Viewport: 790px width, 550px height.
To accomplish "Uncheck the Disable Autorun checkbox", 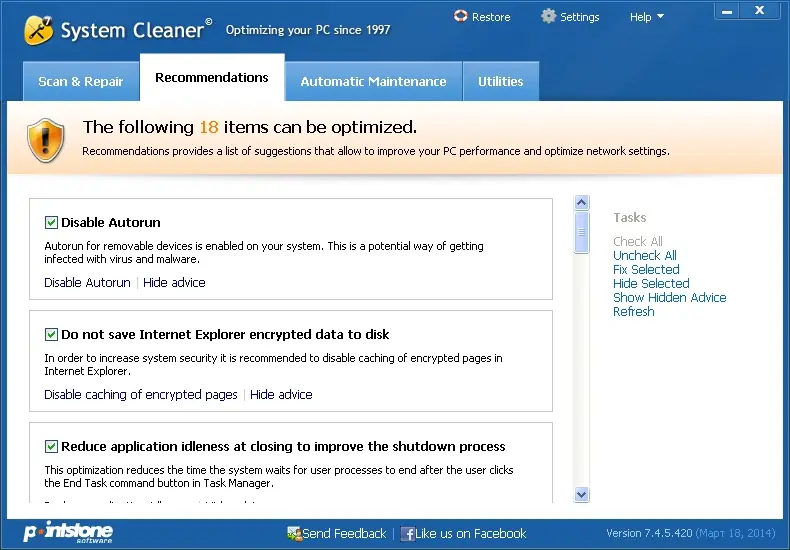I will click(x=51, y=222).
